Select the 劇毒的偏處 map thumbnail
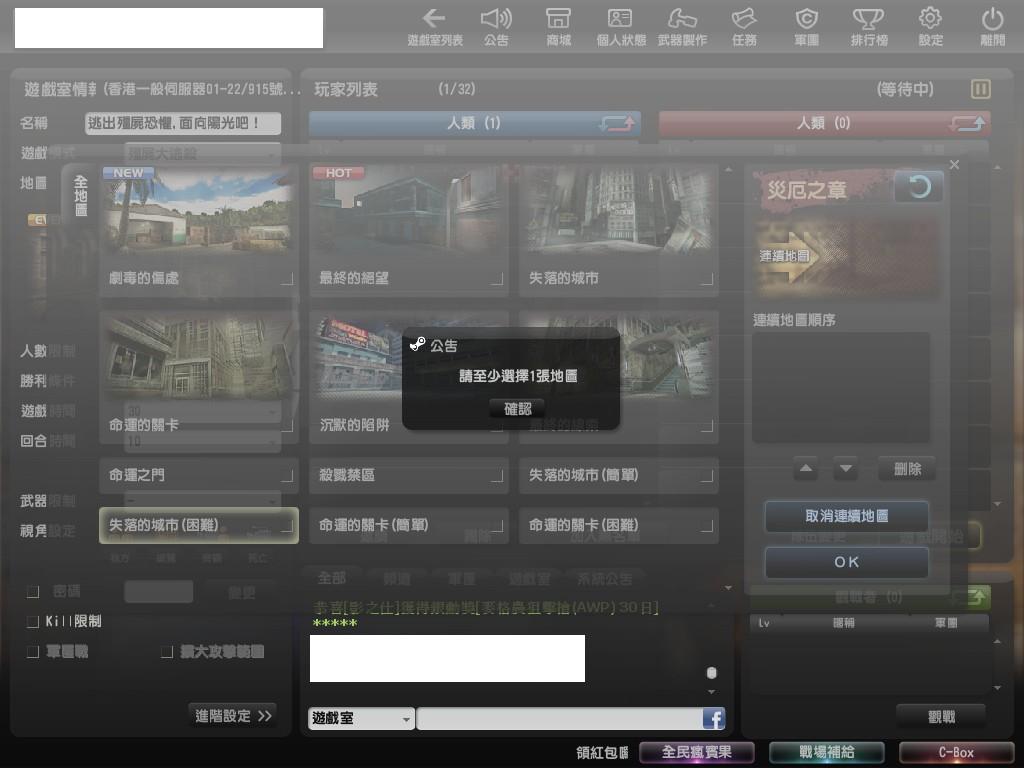Image resolution: width=1024 pixels, height=768 pixels. [199, 231]
